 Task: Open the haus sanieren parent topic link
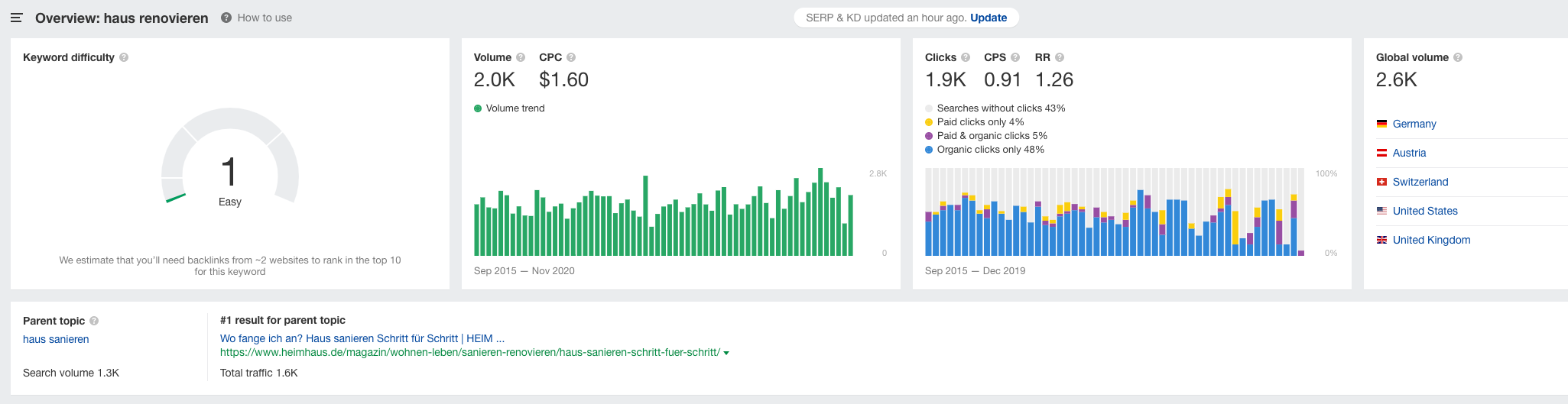(x=56, y=339)
